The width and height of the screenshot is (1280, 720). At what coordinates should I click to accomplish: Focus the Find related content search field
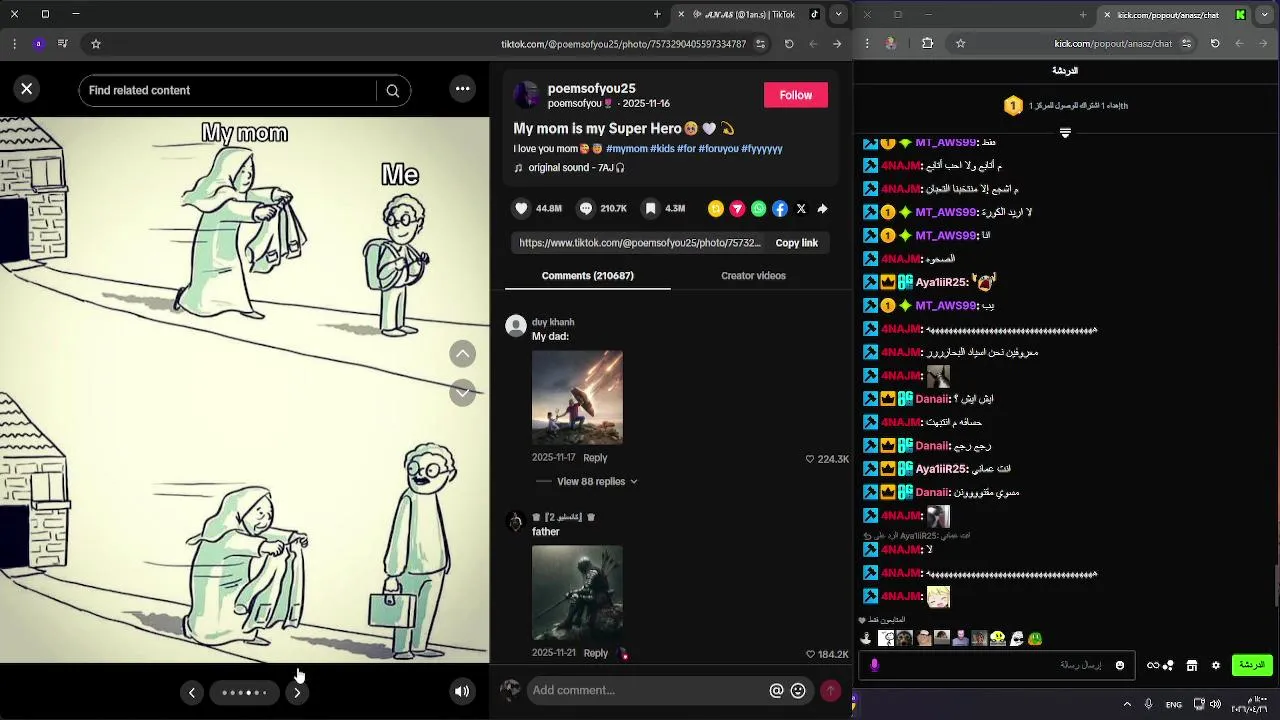pyautogui.click(x=228, y=90)
